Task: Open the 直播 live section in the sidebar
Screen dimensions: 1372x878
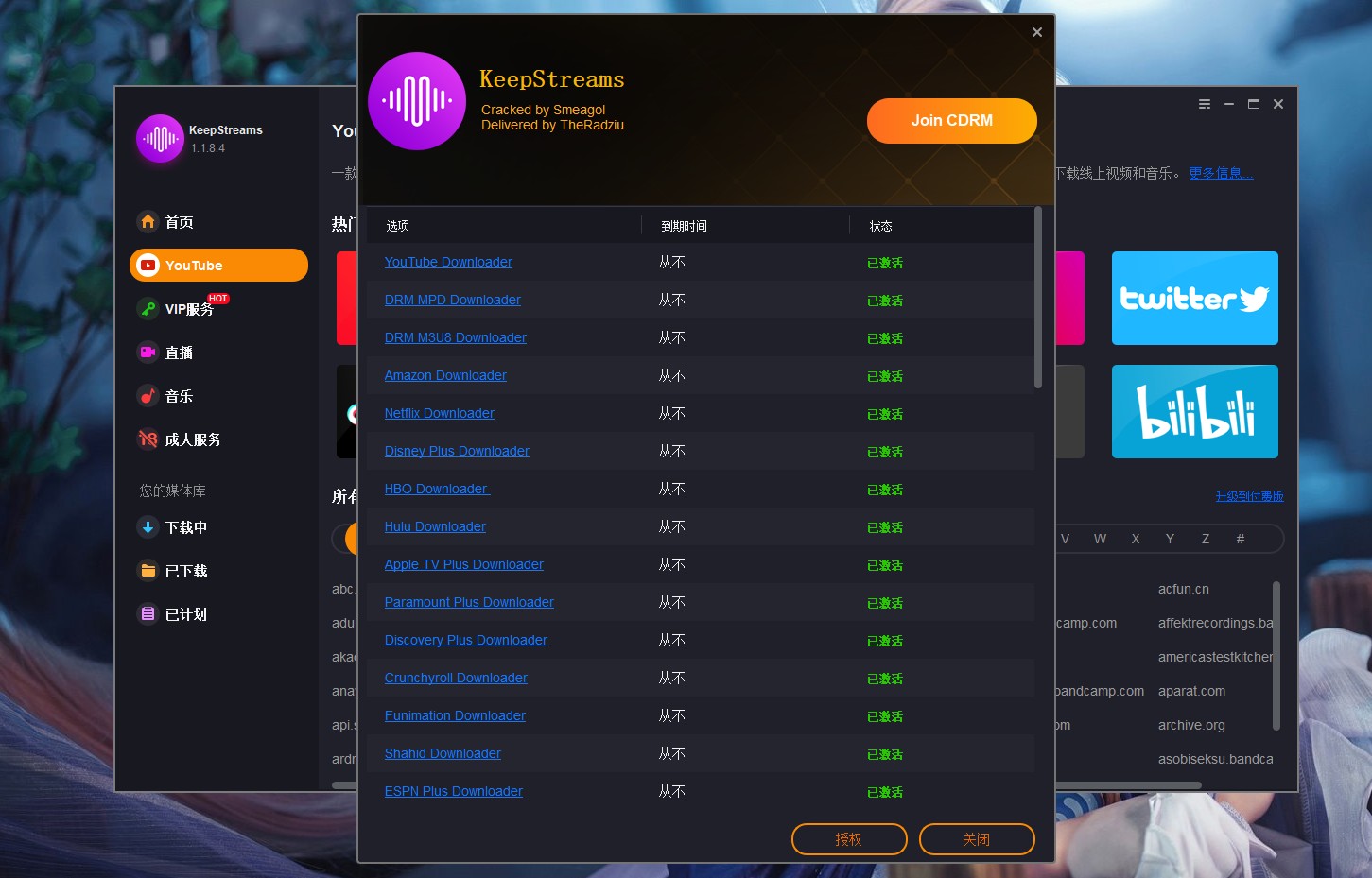Action: [x=179, y=353]
